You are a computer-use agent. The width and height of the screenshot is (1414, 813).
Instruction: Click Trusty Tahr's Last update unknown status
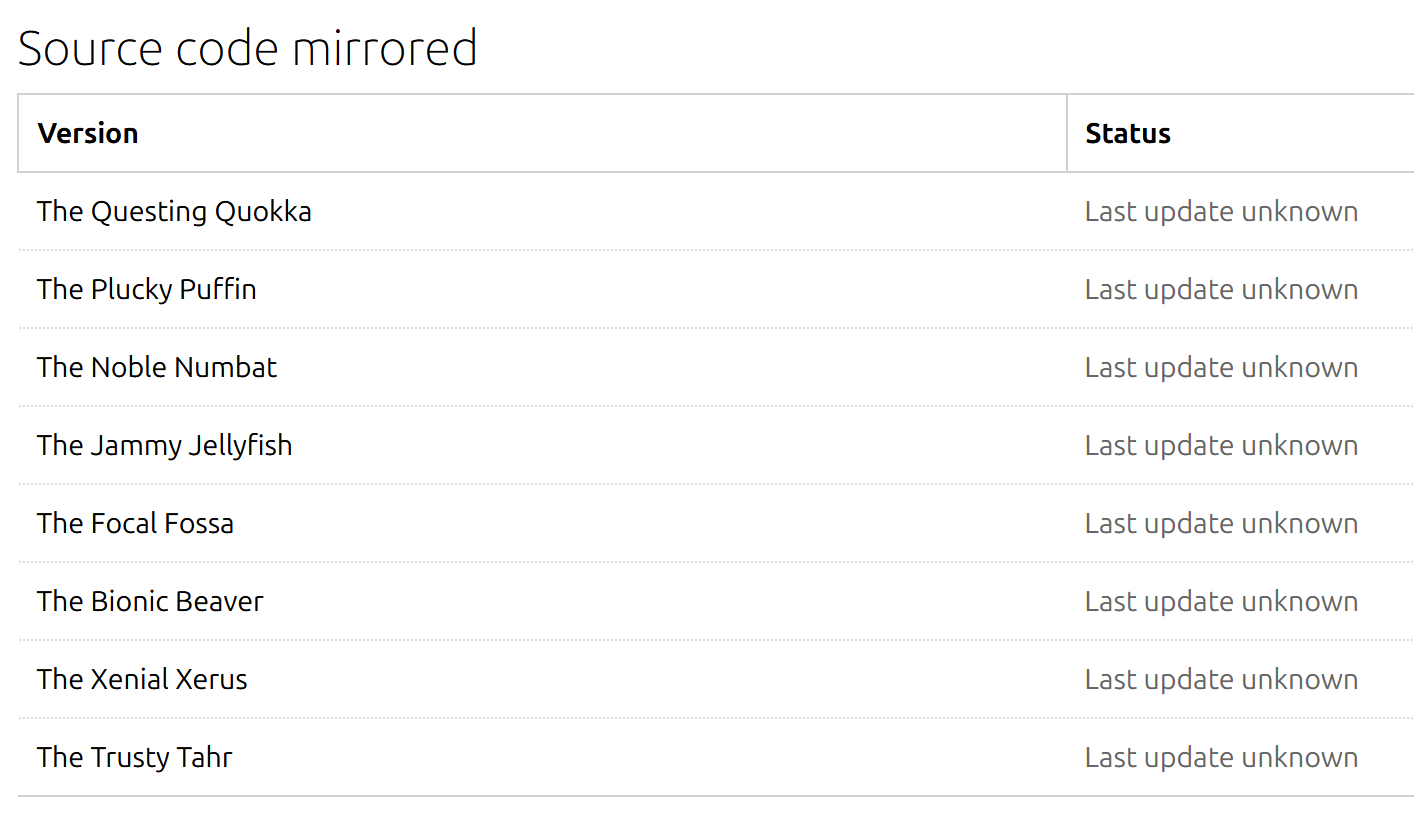[x=1221, y=757]
